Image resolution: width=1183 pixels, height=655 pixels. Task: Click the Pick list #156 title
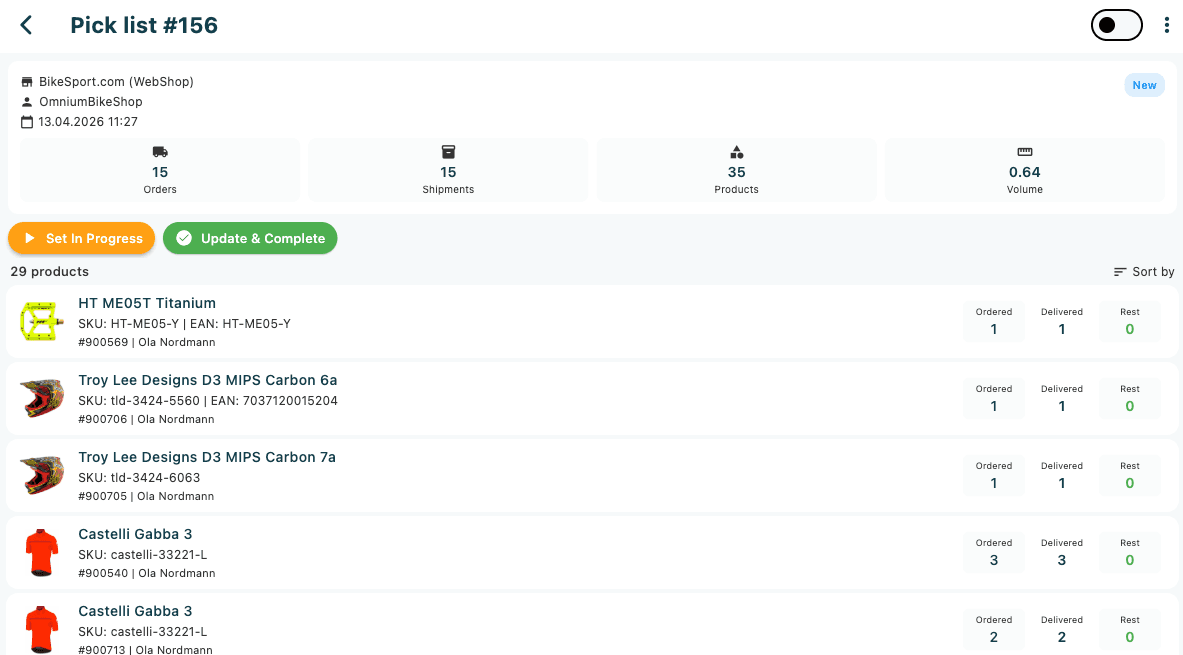pos(144,25)
